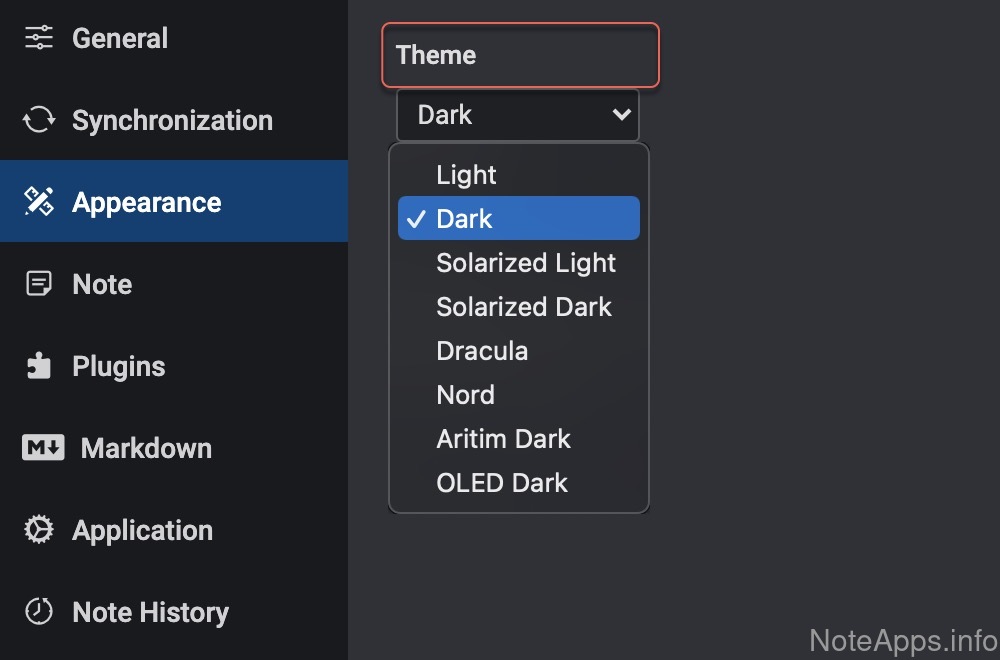Click the Markdown logo icon
Viewport: 1000px width, 660px height.
[43, 448]
